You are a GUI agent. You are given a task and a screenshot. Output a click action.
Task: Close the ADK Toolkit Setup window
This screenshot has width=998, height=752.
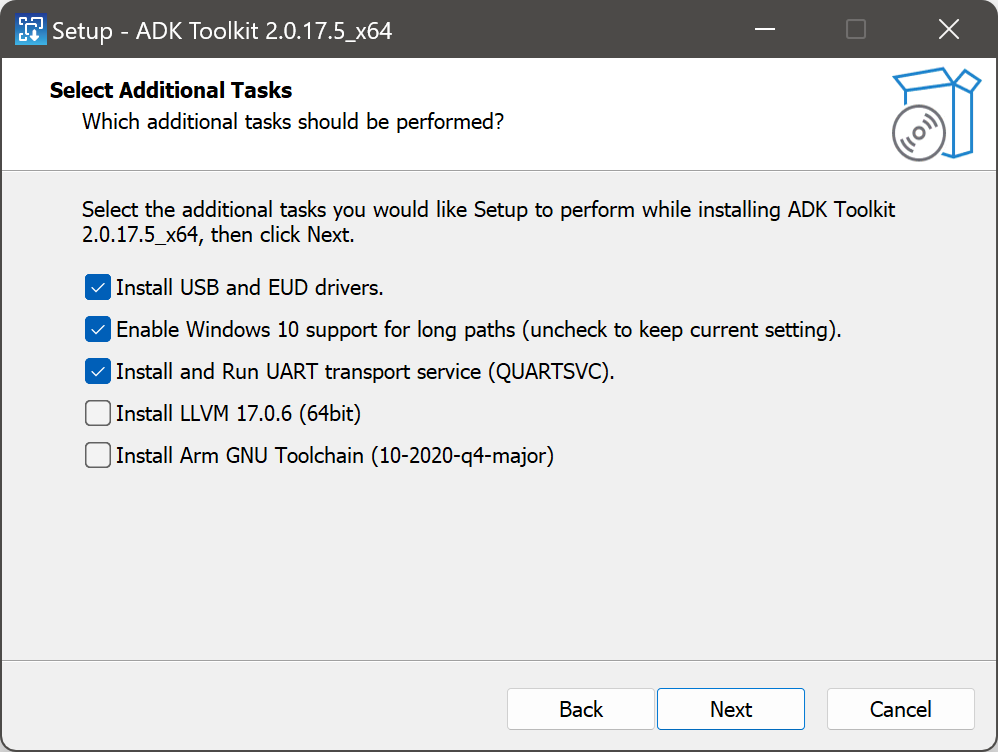(948, 30)
